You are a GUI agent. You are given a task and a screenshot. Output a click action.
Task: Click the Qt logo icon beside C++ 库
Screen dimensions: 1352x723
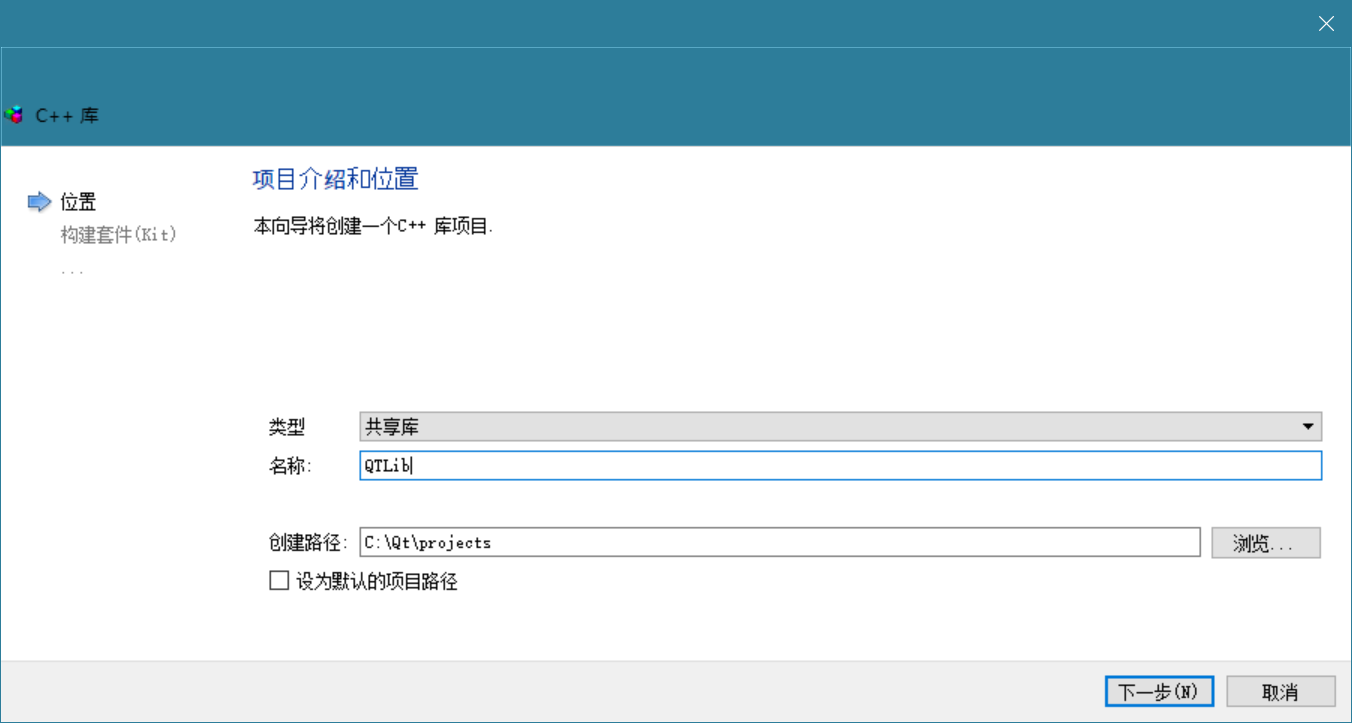[14, 115]
